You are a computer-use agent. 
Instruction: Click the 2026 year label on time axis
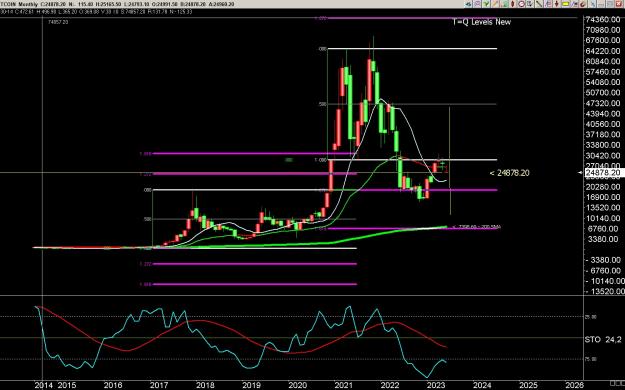click(x=574, y=385)
